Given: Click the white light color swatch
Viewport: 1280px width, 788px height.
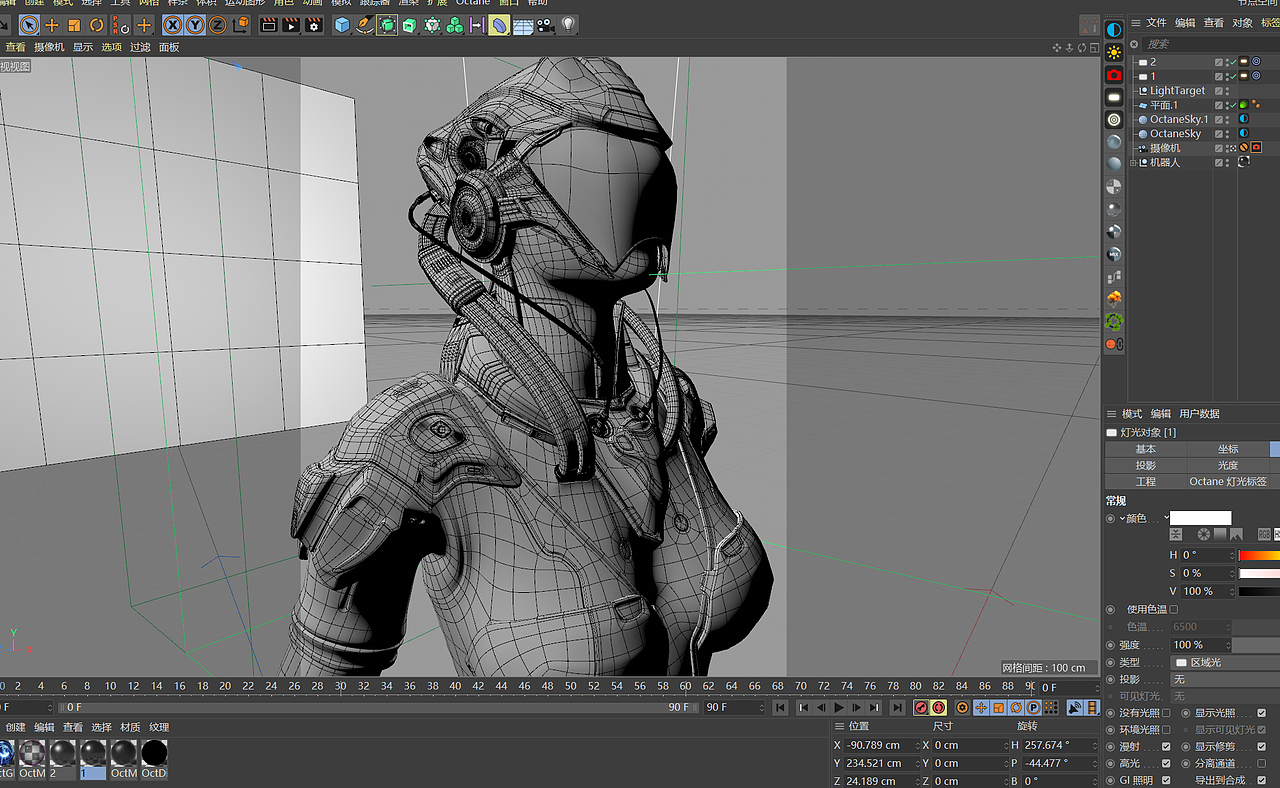Looking at the screenshot, I should click(1200, 518).
